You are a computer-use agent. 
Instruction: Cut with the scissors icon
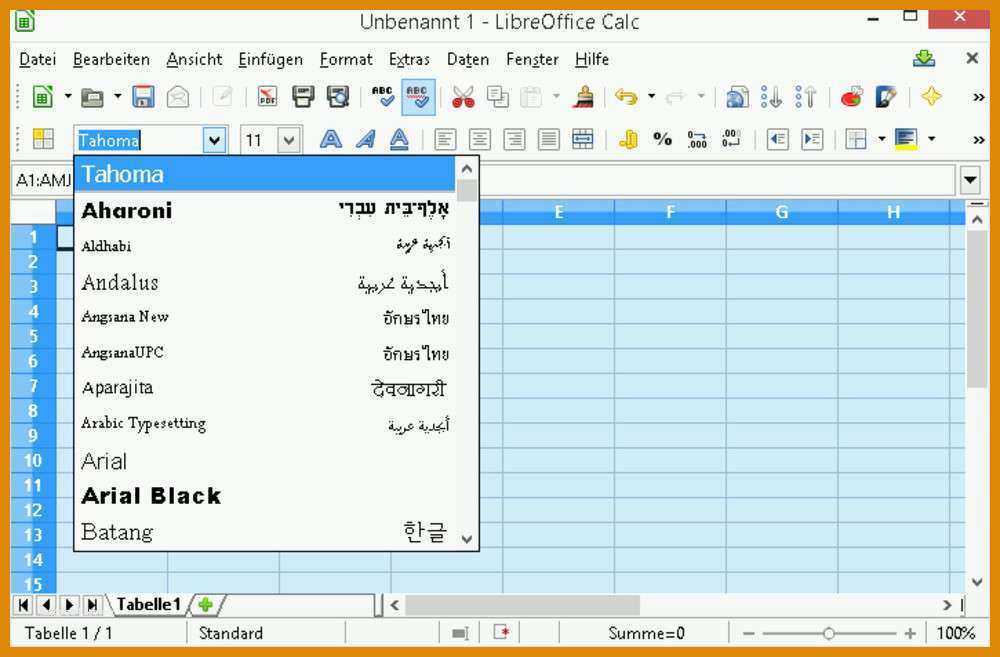point(464,97)
